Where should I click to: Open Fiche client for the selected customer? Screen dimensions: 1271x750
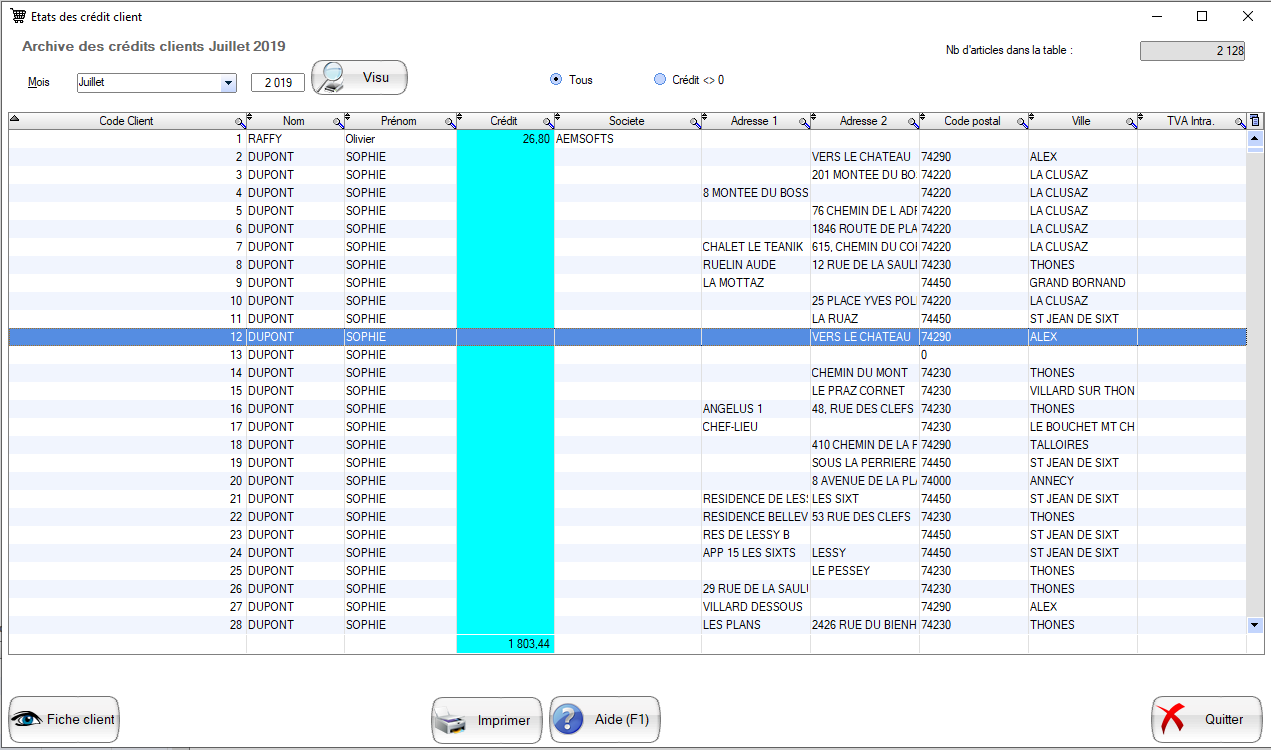(x=64, y=719)
